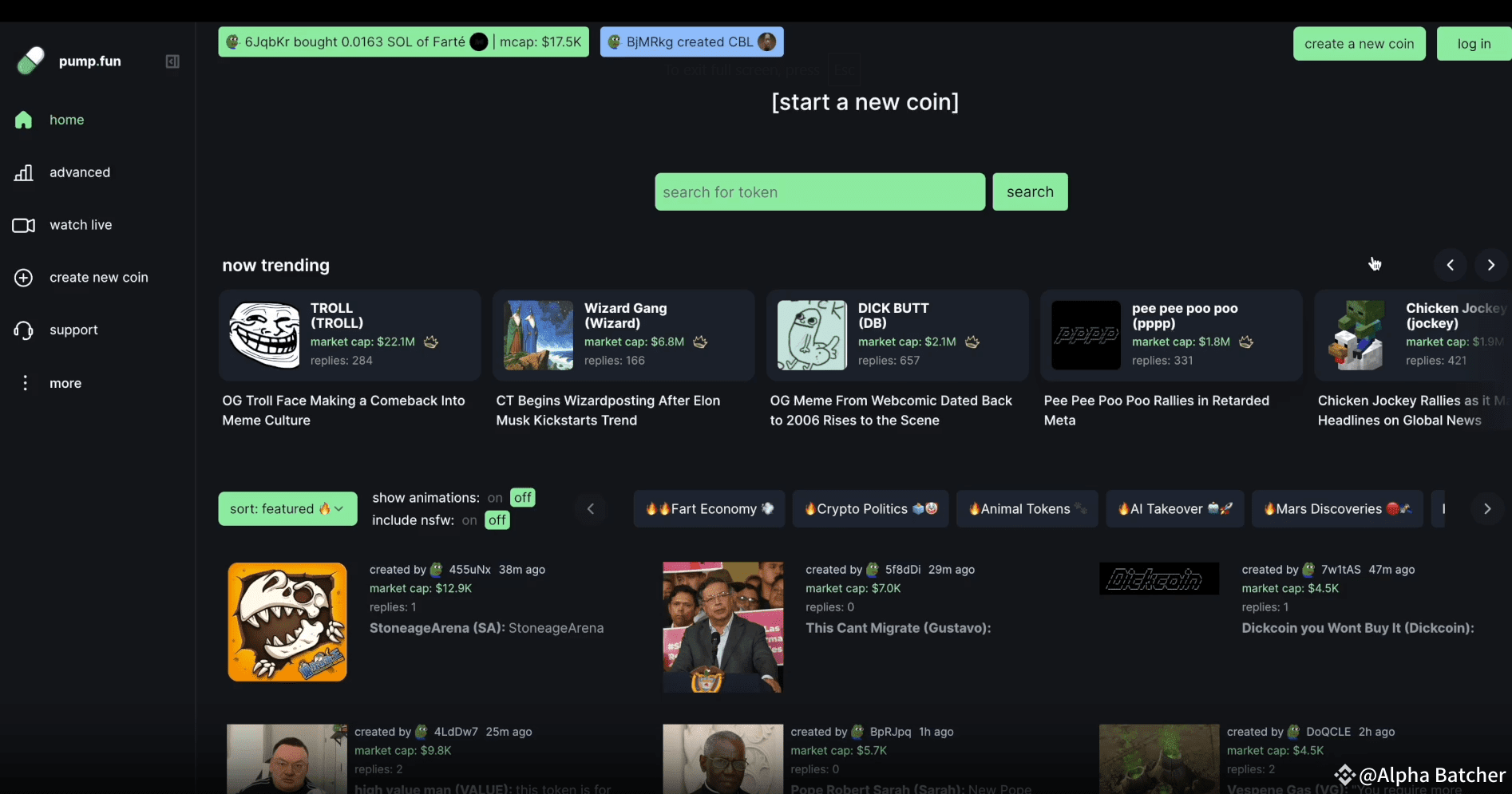Click the search for token field
The width and height of the screenshot is (1512, 794).
click(x=820, y=192)
